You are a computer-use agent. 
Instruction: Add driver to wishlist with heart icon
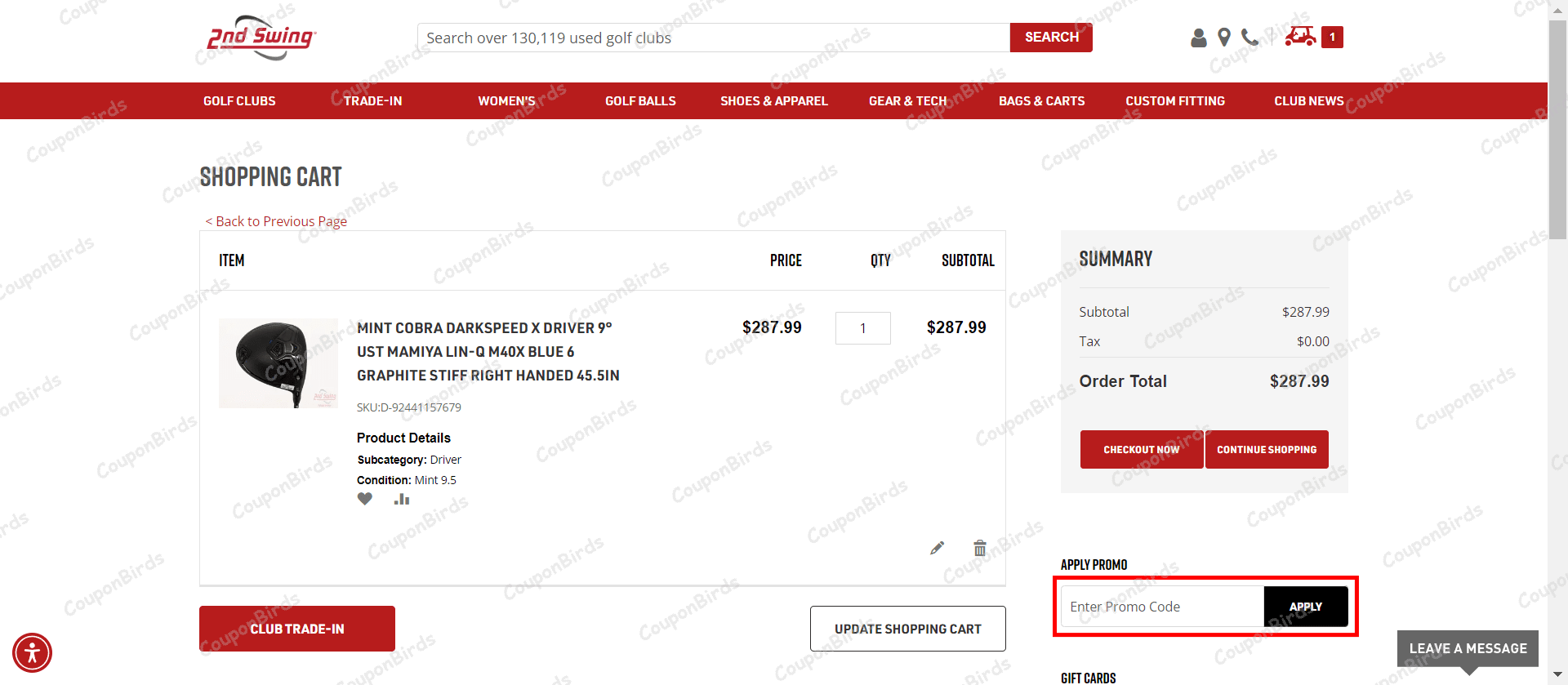pos(365,499)
